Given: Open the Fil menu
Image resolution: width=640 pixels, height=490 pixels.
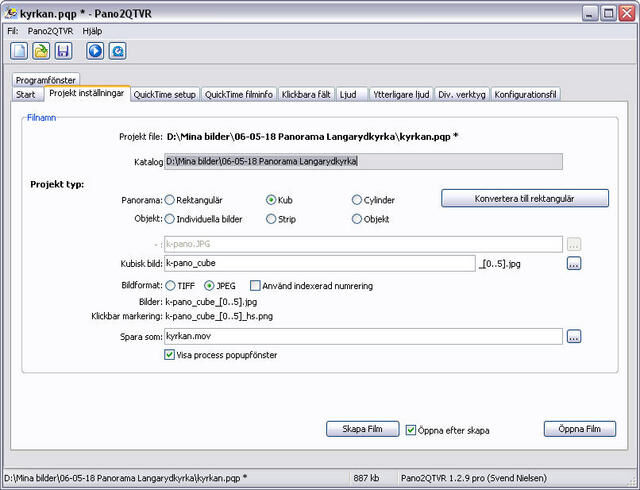Looking at the screenshot, I should (12, 31).
